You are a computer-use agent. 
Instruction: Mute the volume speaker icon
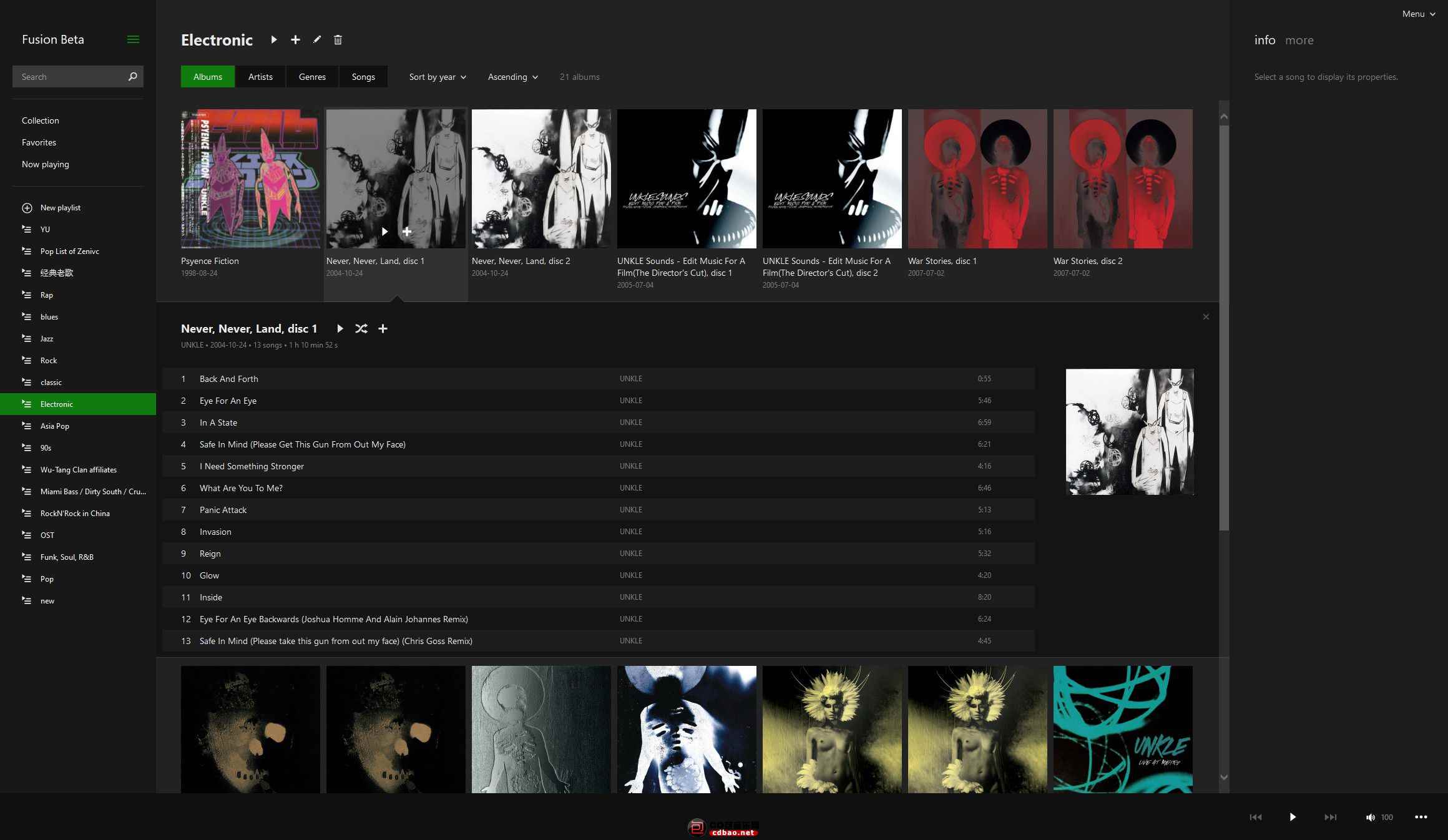[x=1370, y=818]
